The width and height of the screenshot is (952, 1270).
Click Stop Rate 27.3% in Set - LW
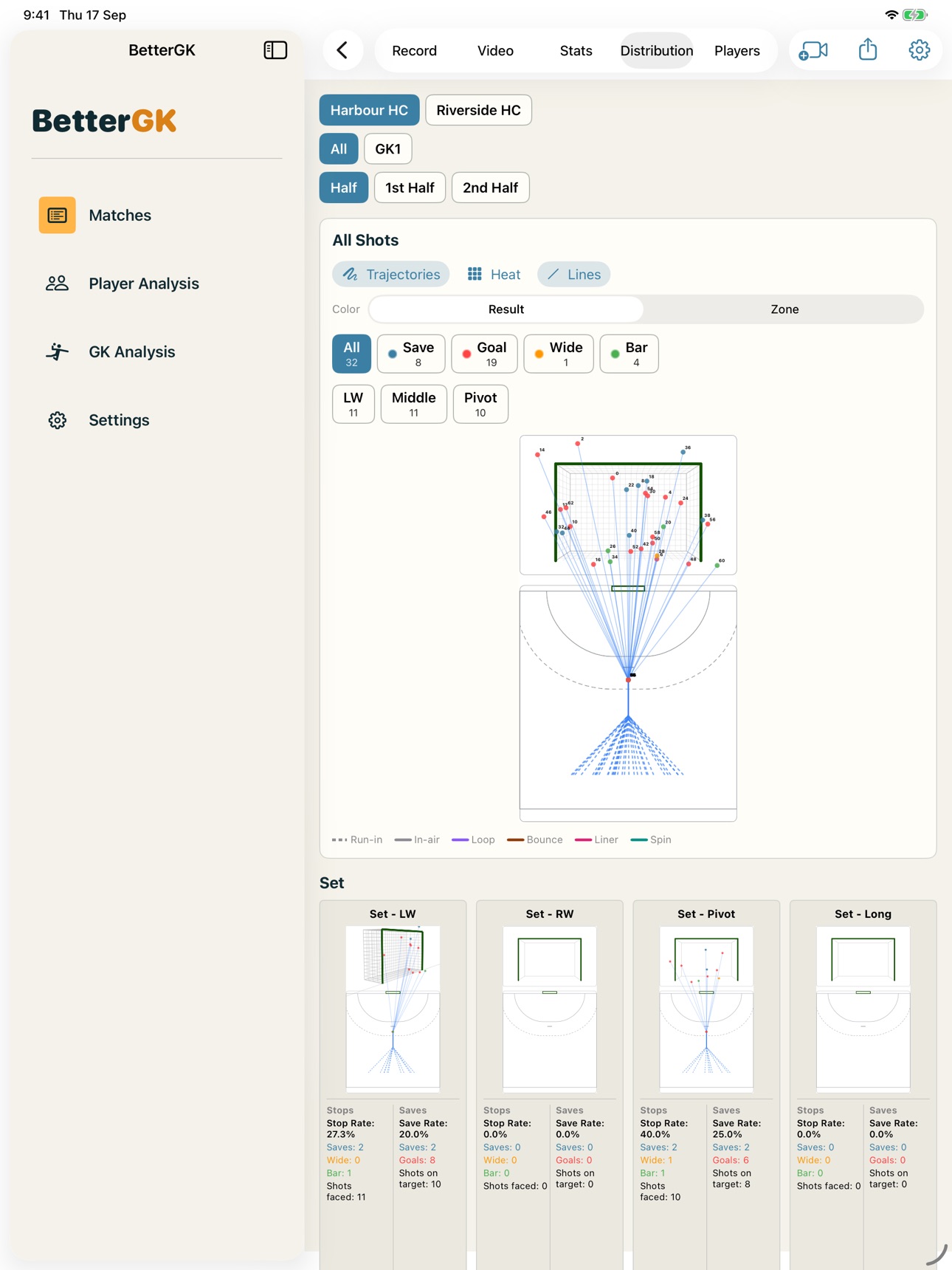[351, 1128]
